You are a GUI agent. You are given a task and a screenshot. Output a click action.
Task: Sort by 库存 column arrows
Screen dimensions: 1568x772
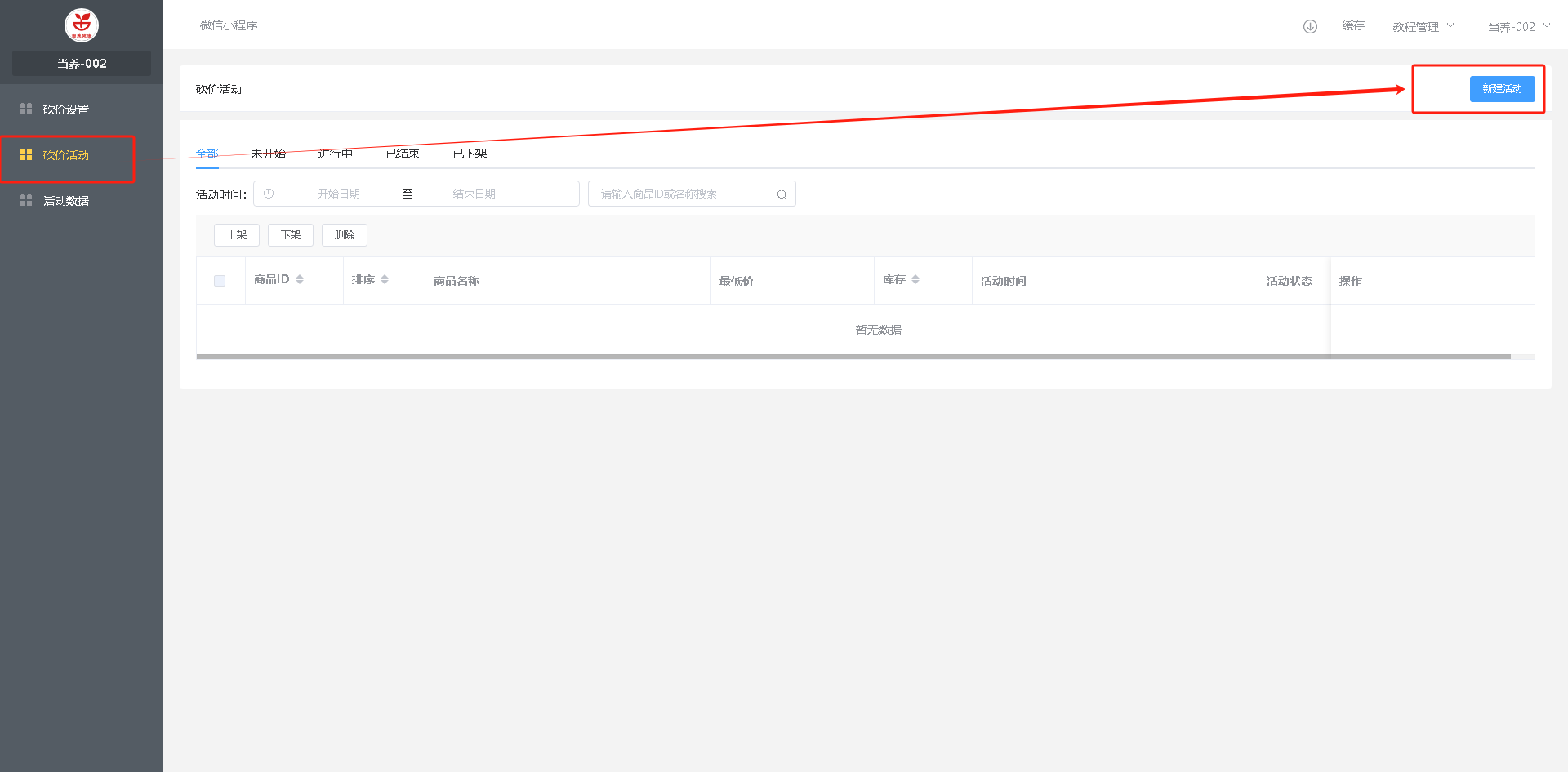point(915,279)
